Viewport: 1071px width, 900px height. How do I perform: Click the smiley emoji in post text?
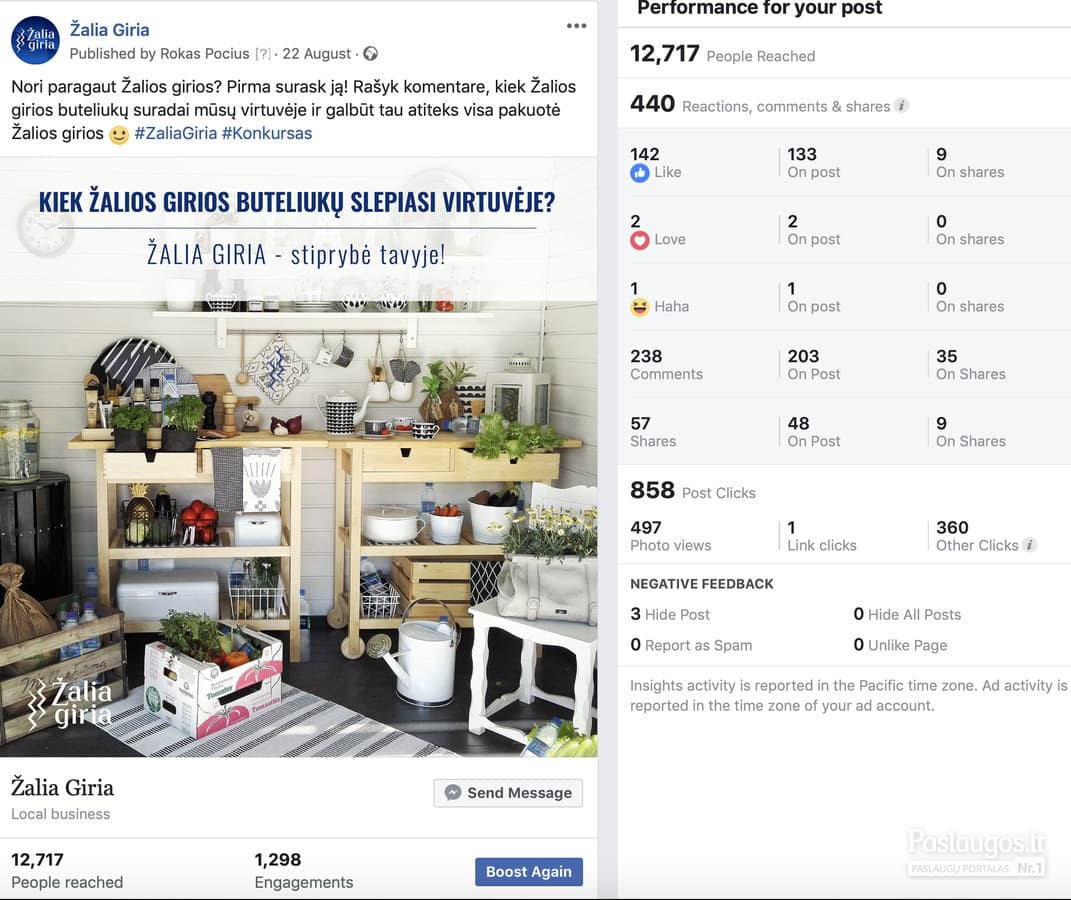click(119, 135)
